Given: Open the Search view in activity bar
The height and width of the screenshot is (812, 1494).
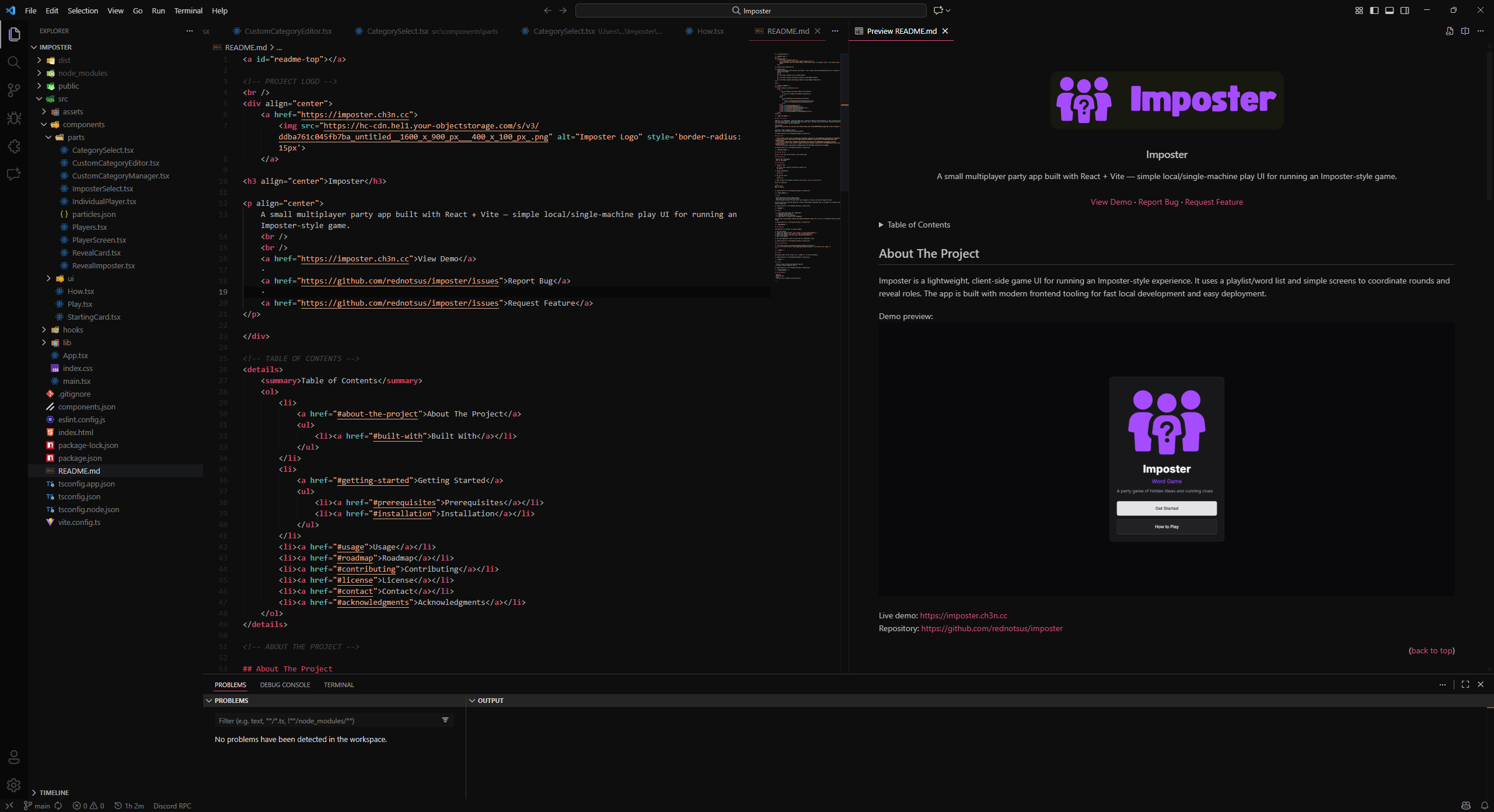Looking at the screenshot, I should click(x=14, y=62).
